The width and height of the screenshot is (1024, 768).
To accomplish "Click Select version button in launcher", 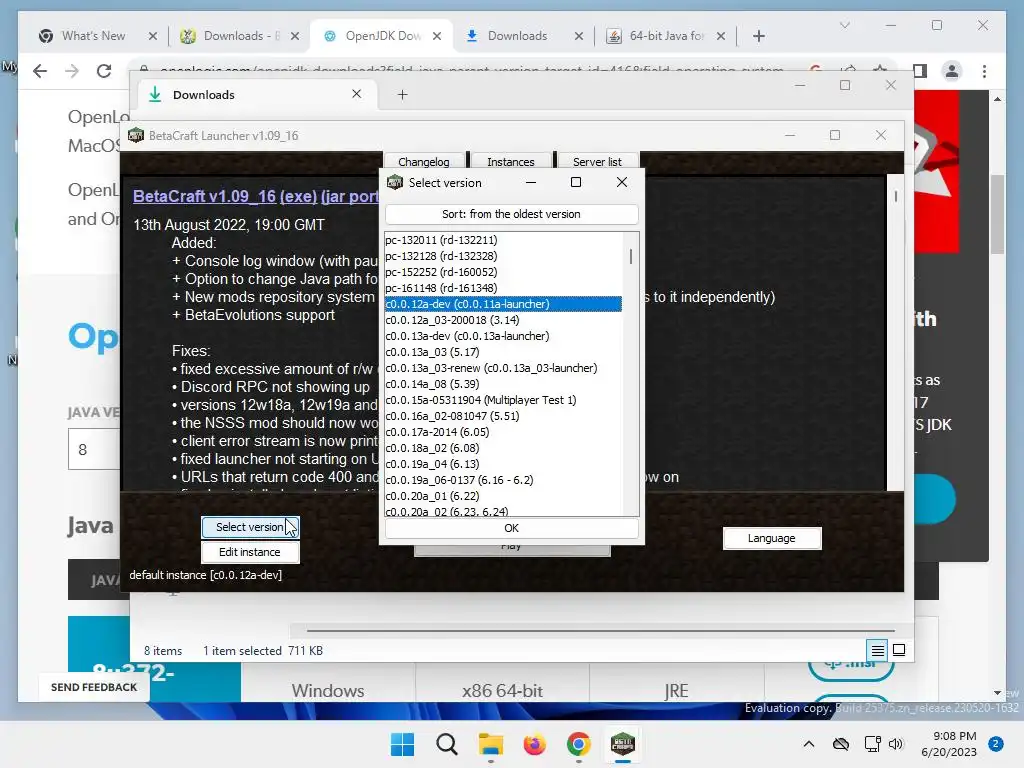I will click(x=249, y=527).
